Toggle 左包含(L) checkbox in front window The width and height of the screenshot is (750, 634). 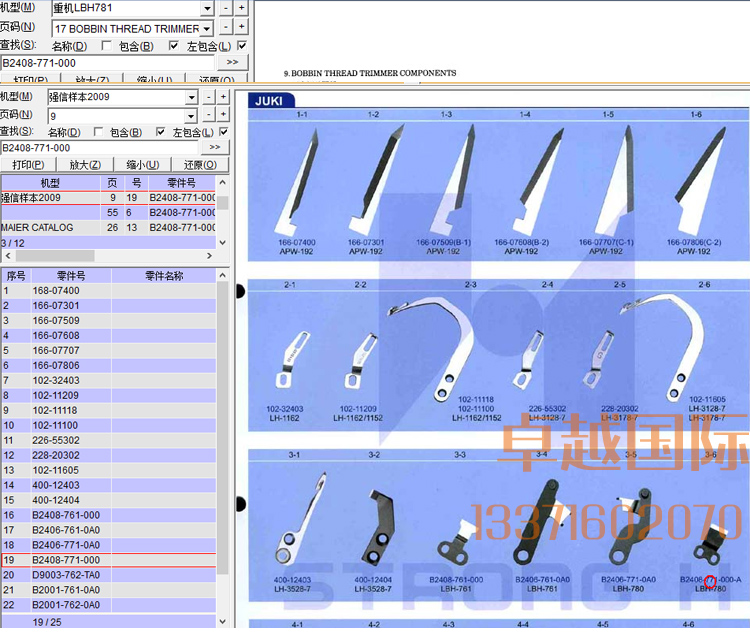tap(223, 132)
